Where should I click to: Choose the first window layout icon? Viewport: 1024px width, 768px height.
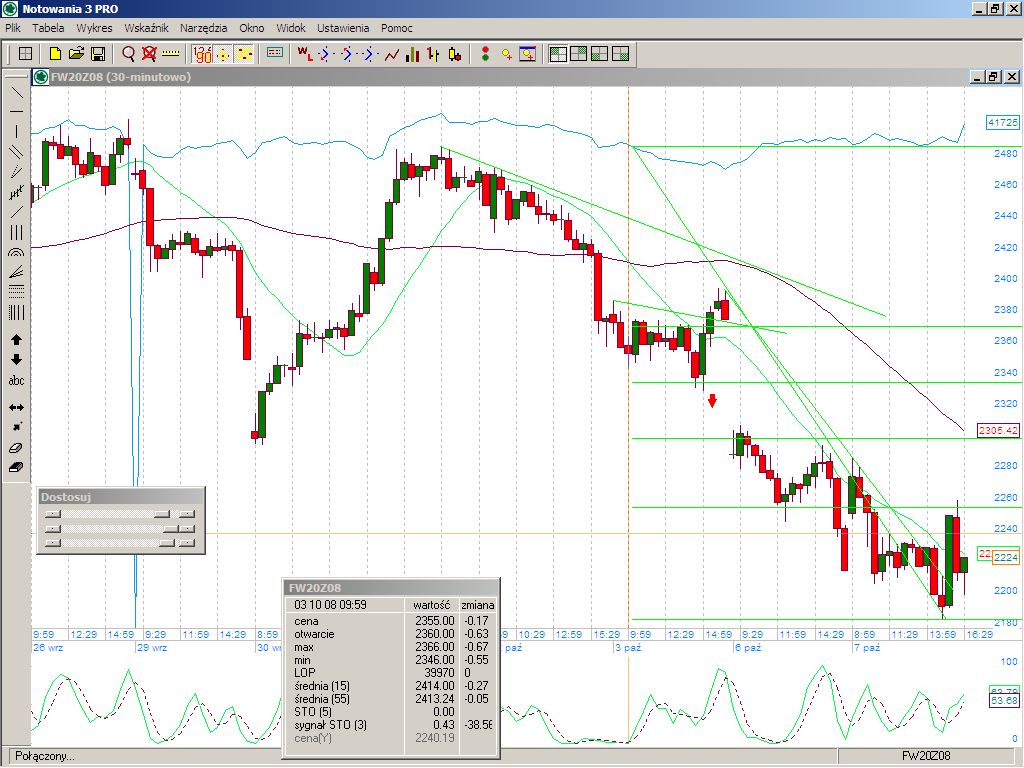(558, 54)
